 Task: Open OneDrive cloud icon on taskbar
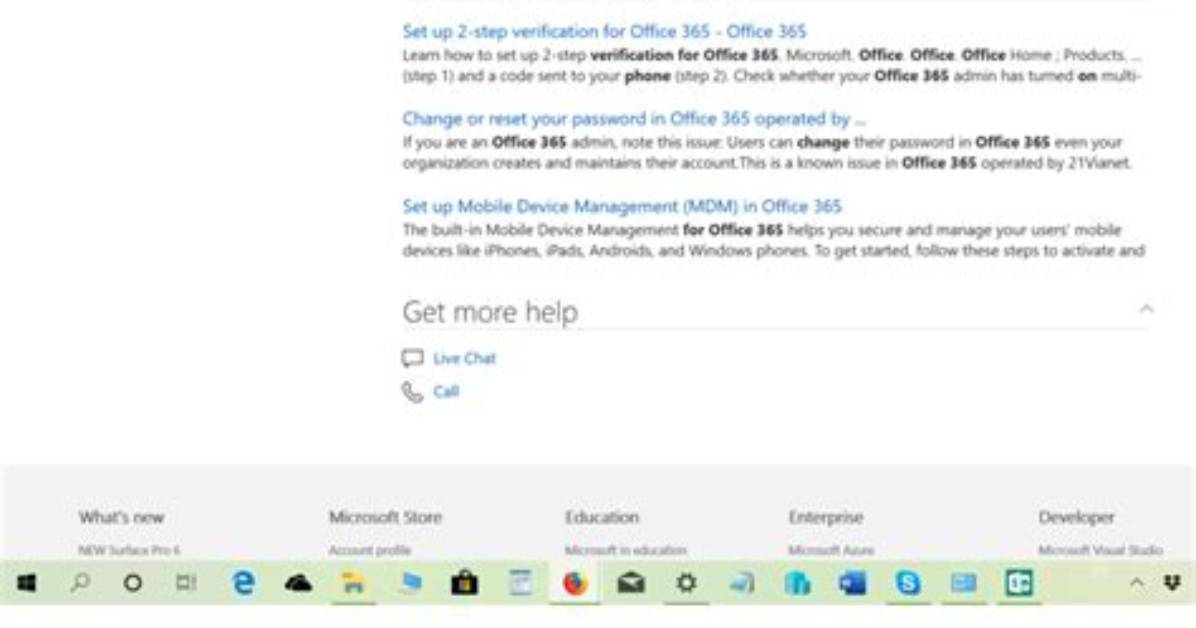298,584
